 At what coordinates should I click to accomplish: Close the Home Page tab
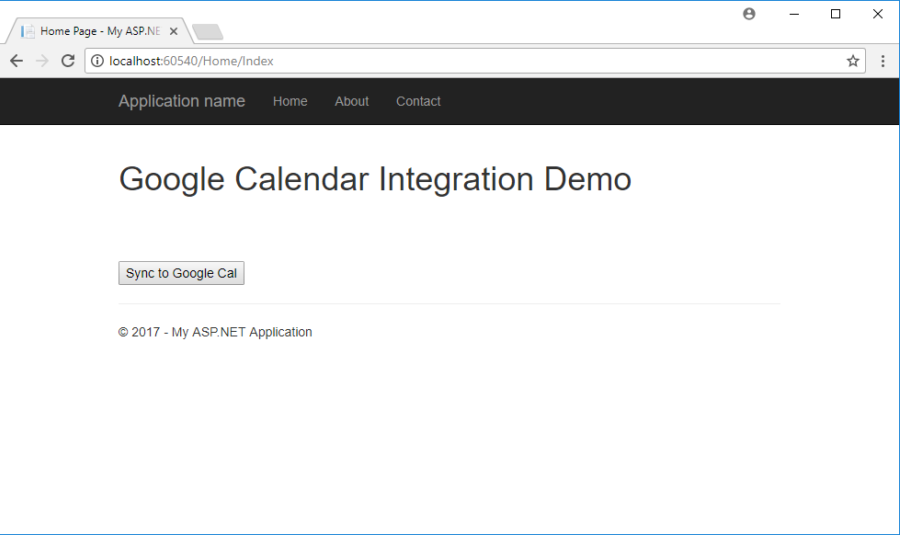click(x=173, y=32)
